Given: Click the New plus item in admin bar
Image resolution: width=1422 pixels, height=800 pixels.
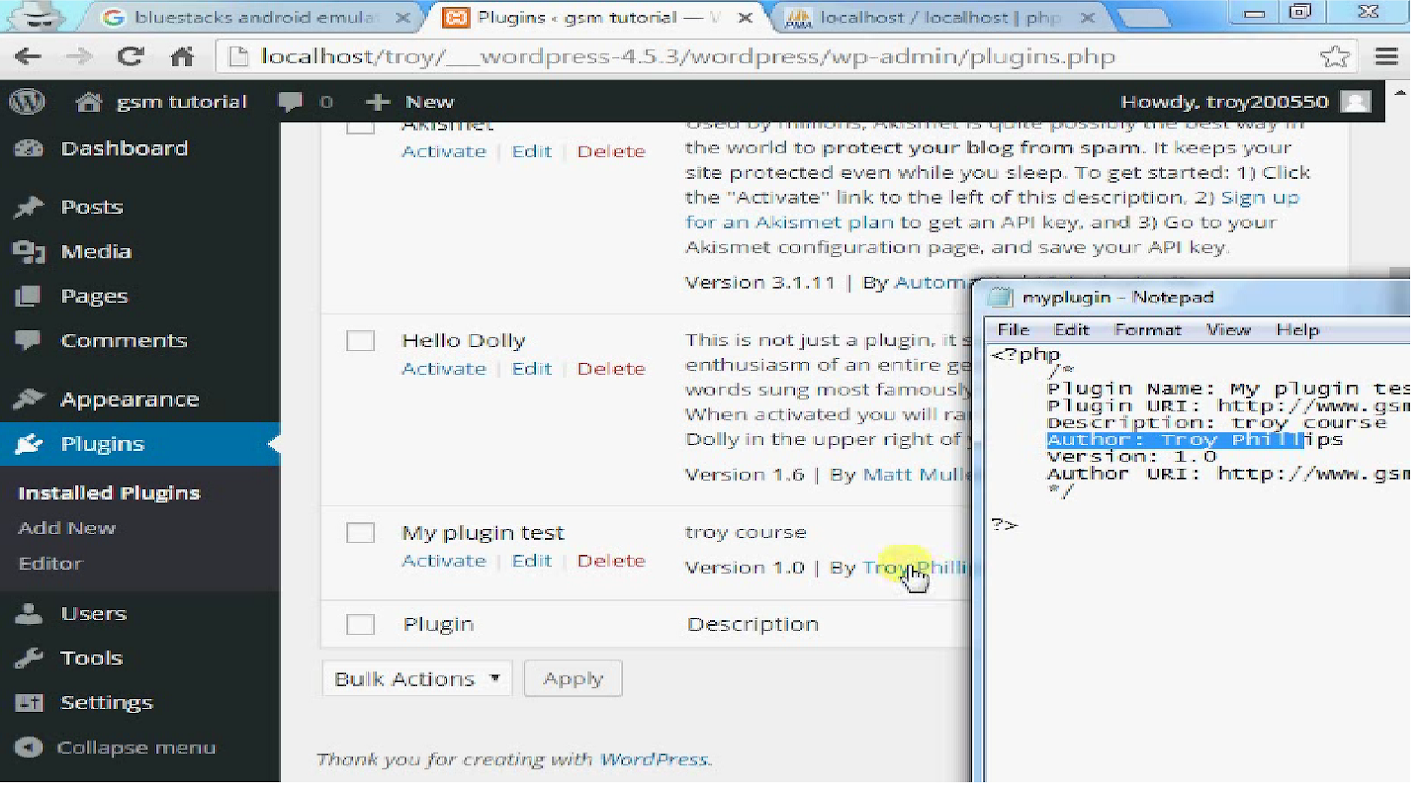Looking at the screenshot, I should pos(409,102).
